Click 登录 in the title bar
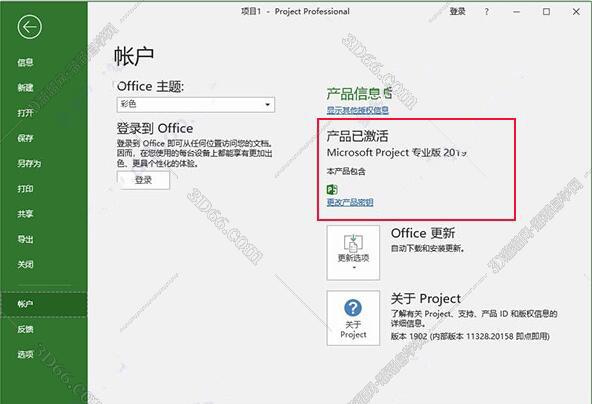This screenshot has height=404, width=592. tap(458, 12)
